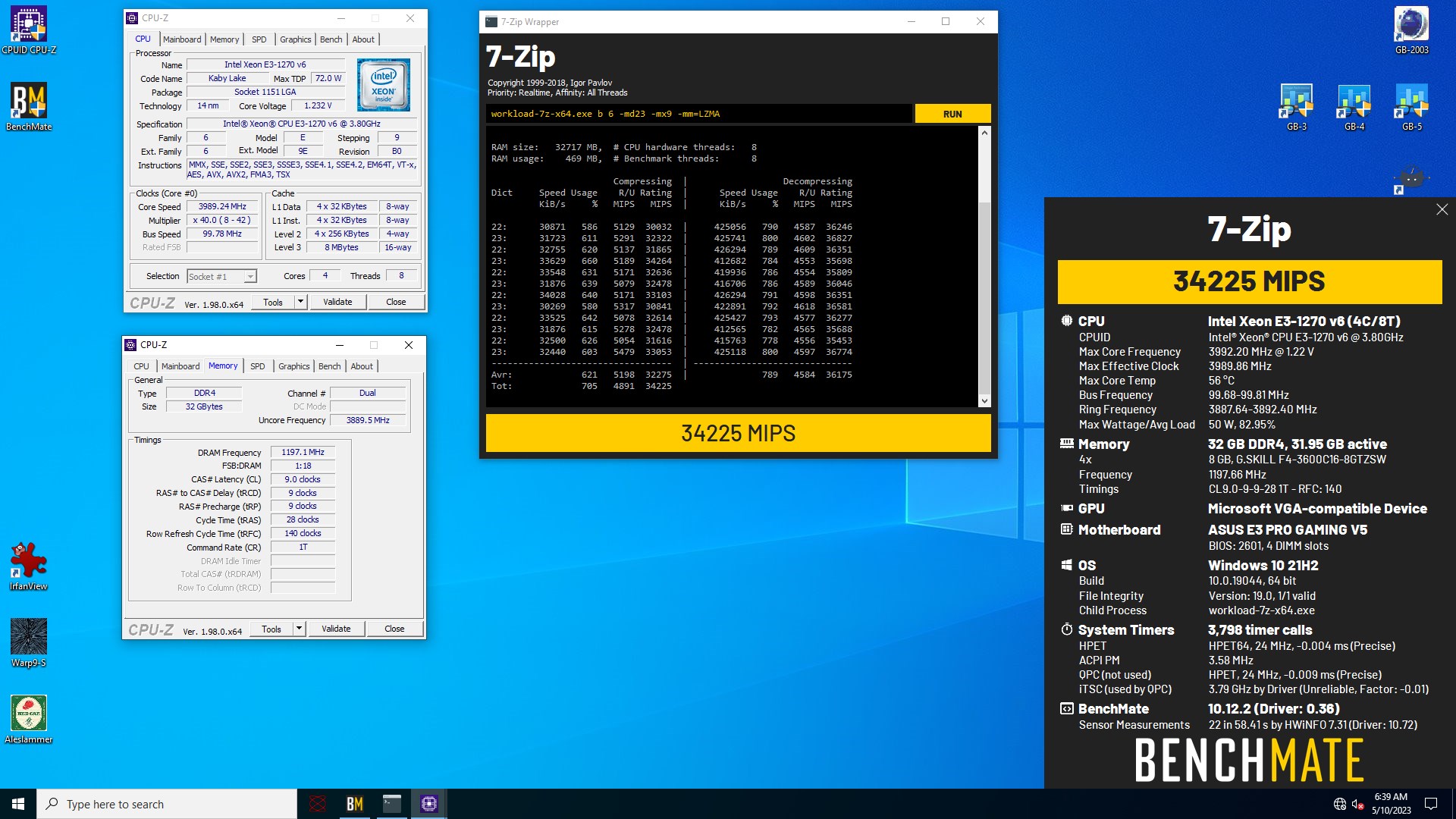Open Aleslammer desktop shortcut
The width and height of the screenshot is (1456, 819).
coord(29,720)
